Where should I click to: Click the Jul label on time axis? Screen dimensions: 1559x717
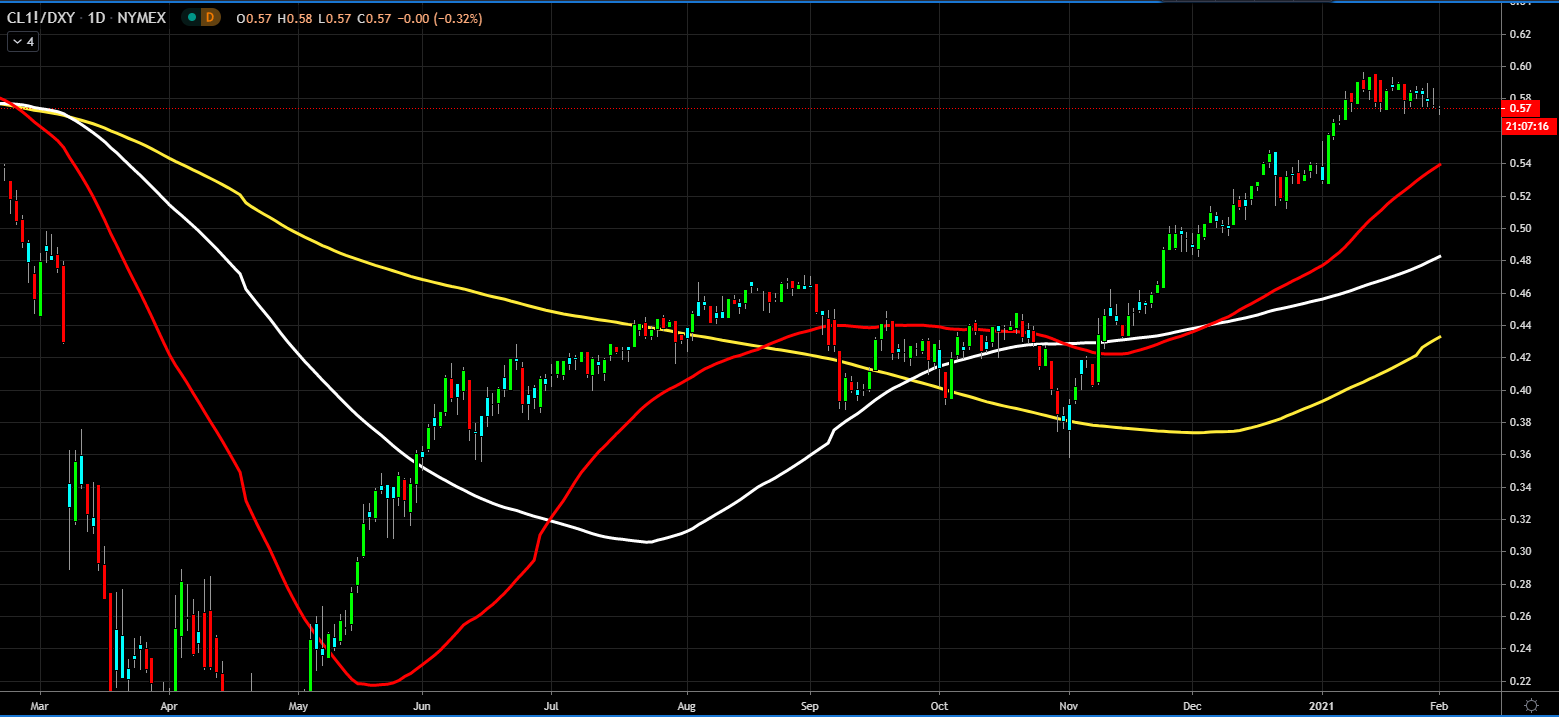(551, 705)
